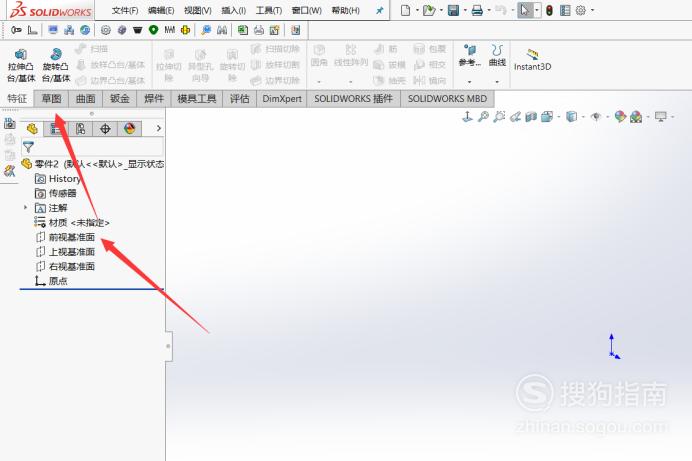This screenshot has height=461, width=692.
Task: Switch to the 曲面 Surfaces tab
Action: pyautogui.click(x=86, y=99)
